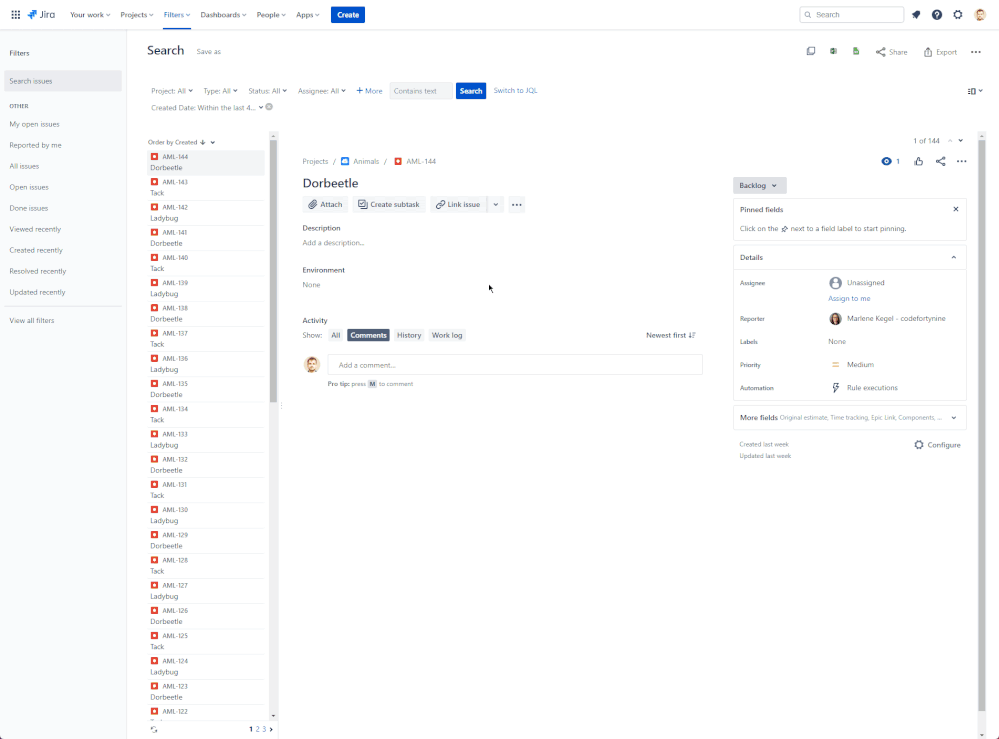Click the Google Sheets export icon
This screenshot has width=999, height=739.
856,52
